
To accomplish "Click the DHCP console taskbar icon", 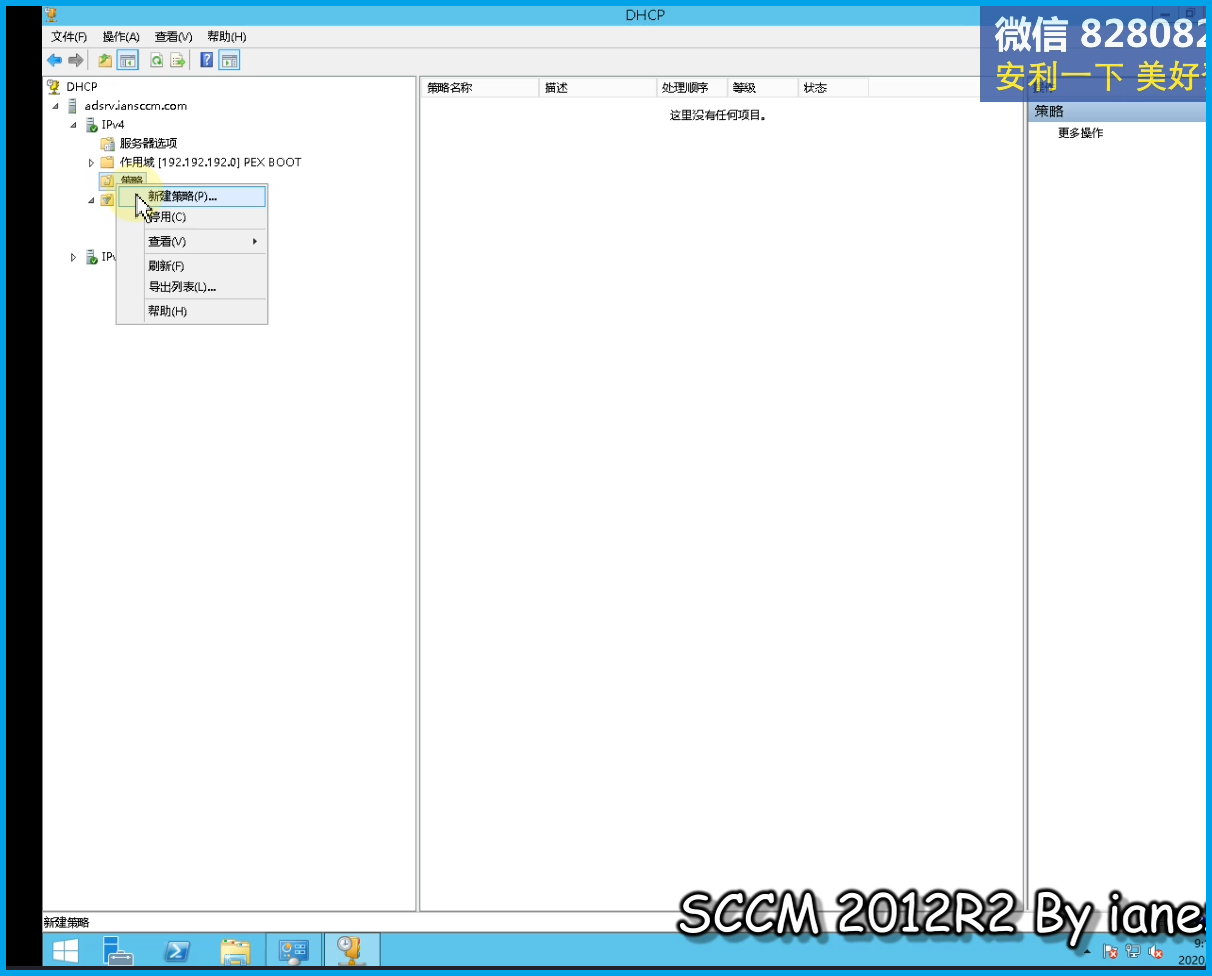I will [352, 950].
